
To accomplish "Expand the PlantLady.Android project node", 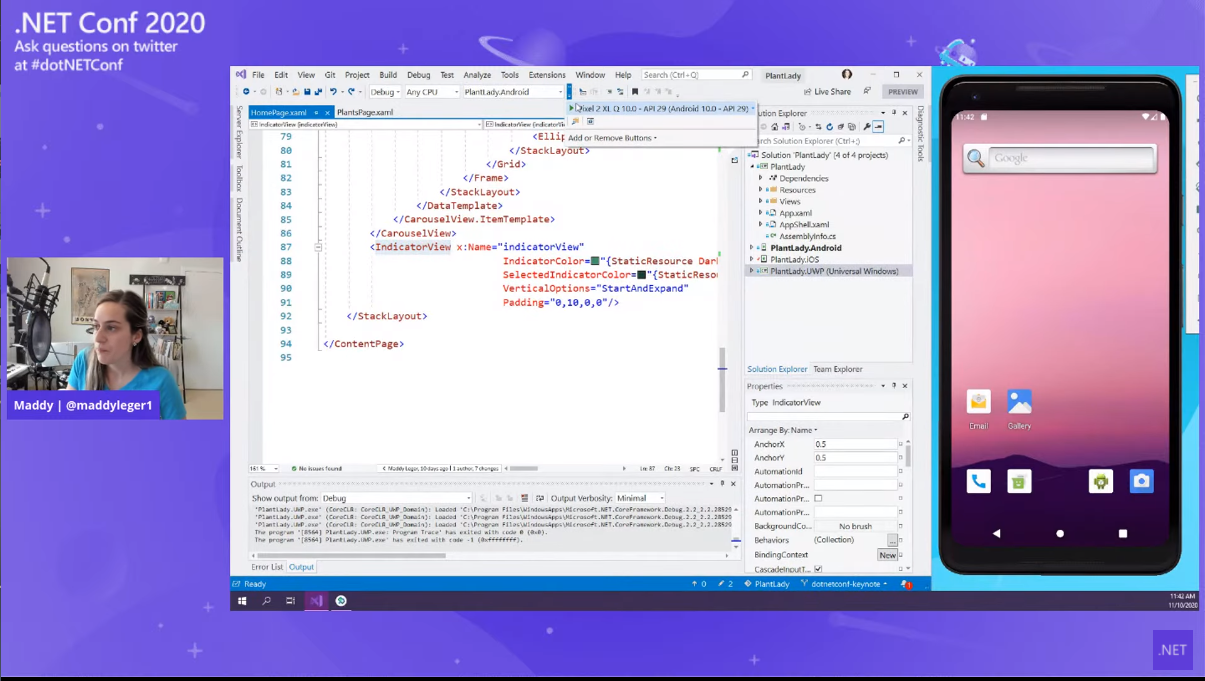I will coord(752,248).
